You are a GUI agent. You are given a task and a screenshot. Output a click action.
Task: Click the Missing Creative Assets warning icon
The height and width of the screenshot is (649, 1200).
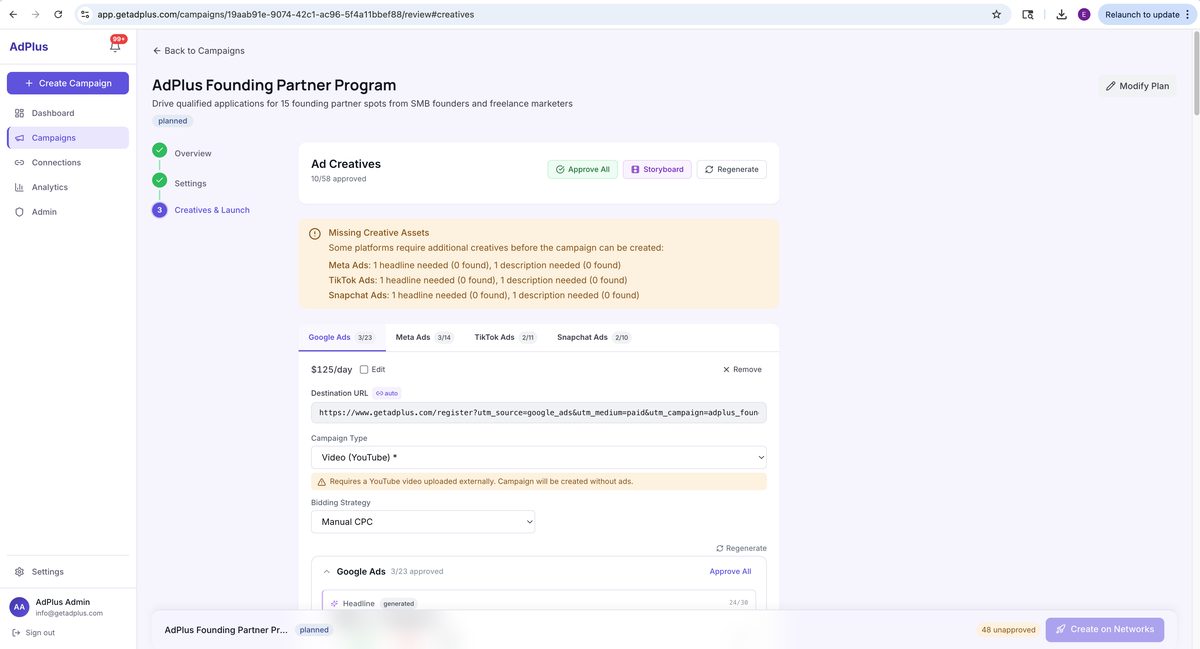315,233
